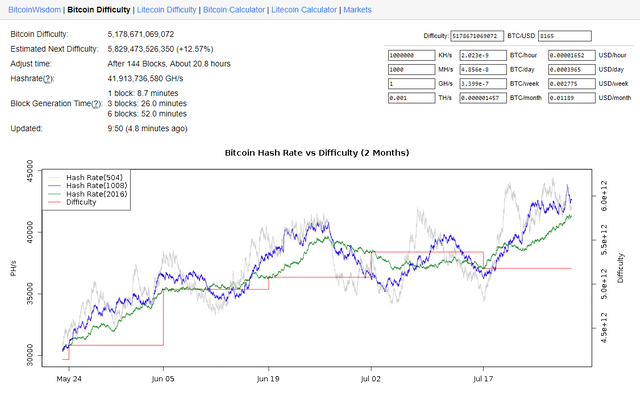Screen dimensions: 640x393
Task: Click the 45000 y-axis label
Action: 30,171
